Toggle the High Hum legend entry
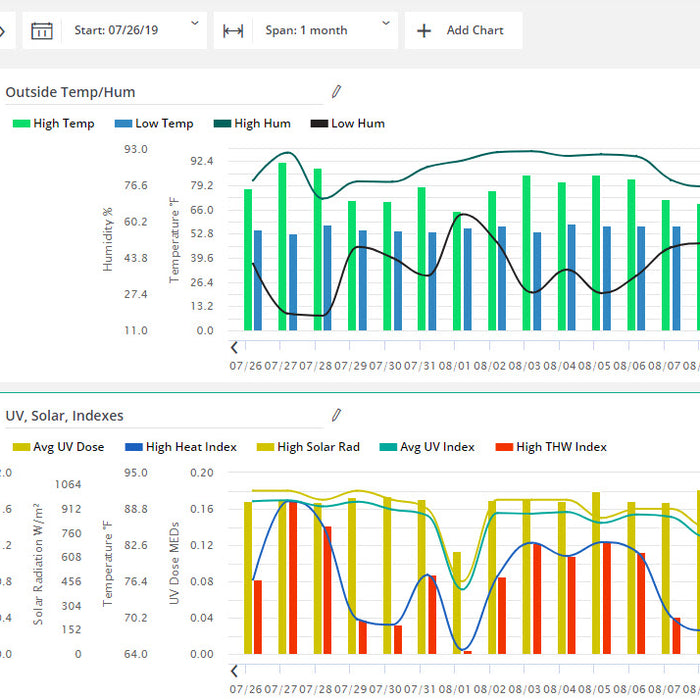Viewport: 700px width, 700px height. (251, 124)
